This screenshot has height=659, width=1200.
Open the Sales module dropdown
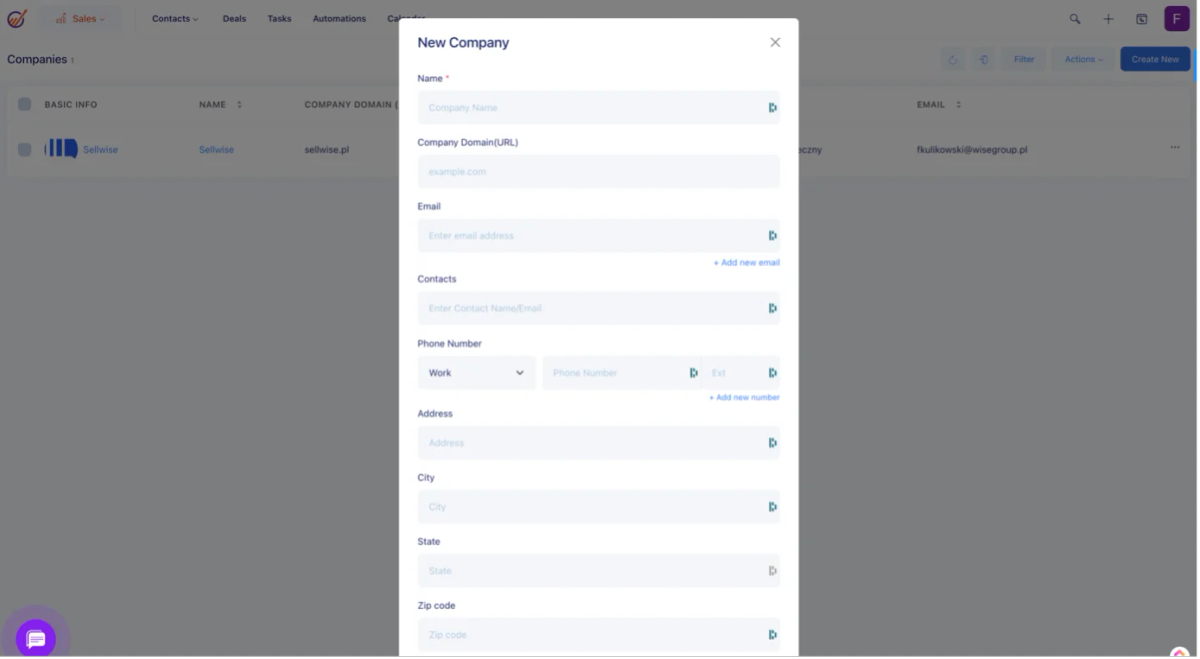[x=80, y=18]
